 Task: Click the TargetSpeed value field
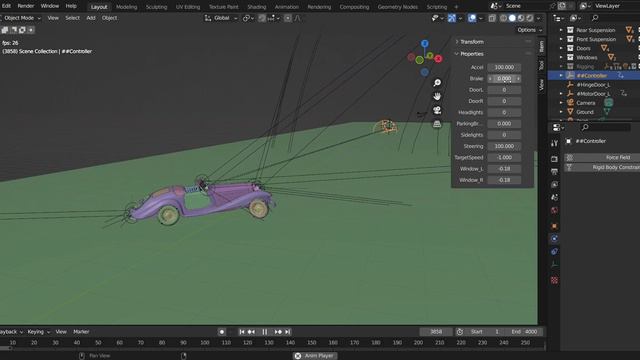click(504, 158)
